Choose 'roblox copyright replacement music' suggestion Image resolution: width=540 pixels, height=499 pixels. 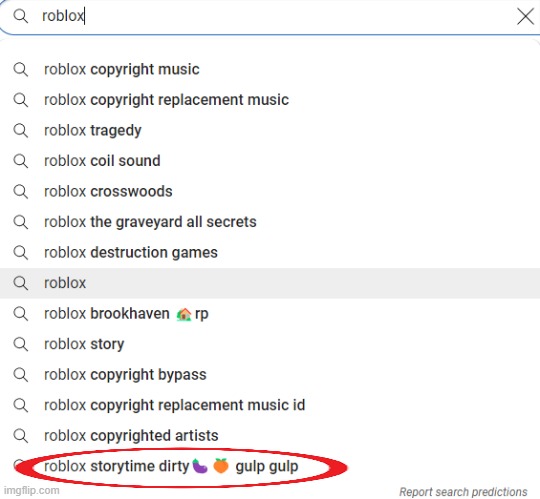(x=270, y=100)
